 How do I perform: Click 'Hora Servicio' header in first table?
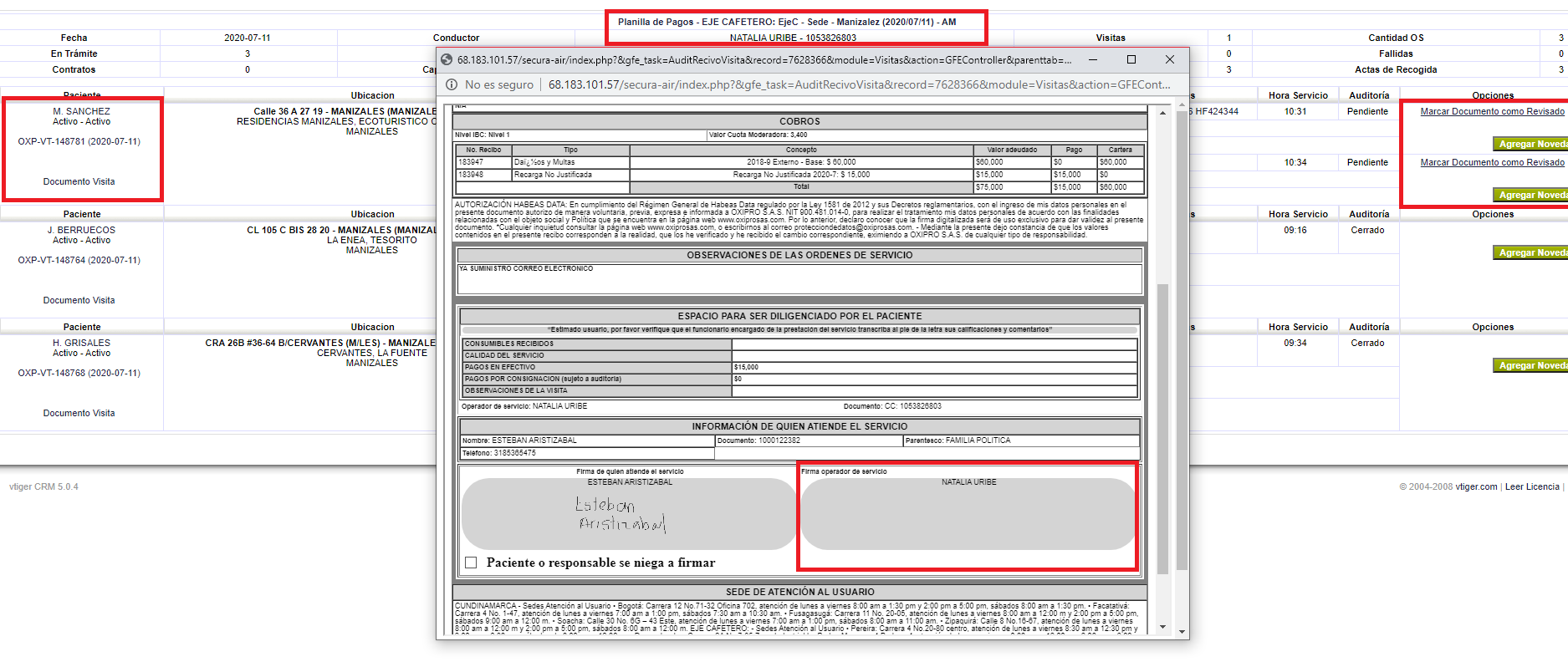[1298, 95]
